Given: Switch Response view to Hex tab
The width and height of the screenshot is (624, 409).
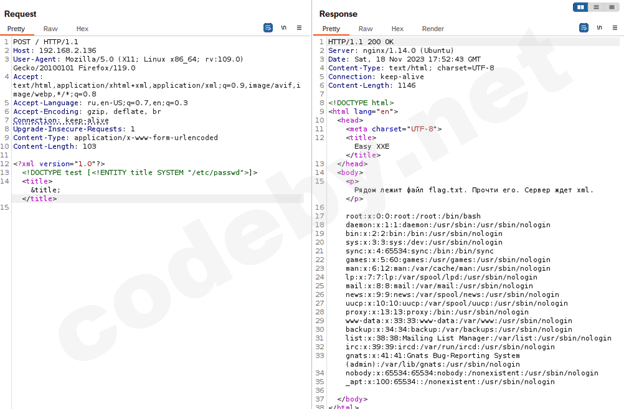Looking at the screenshot, I should tap(397, 29).
